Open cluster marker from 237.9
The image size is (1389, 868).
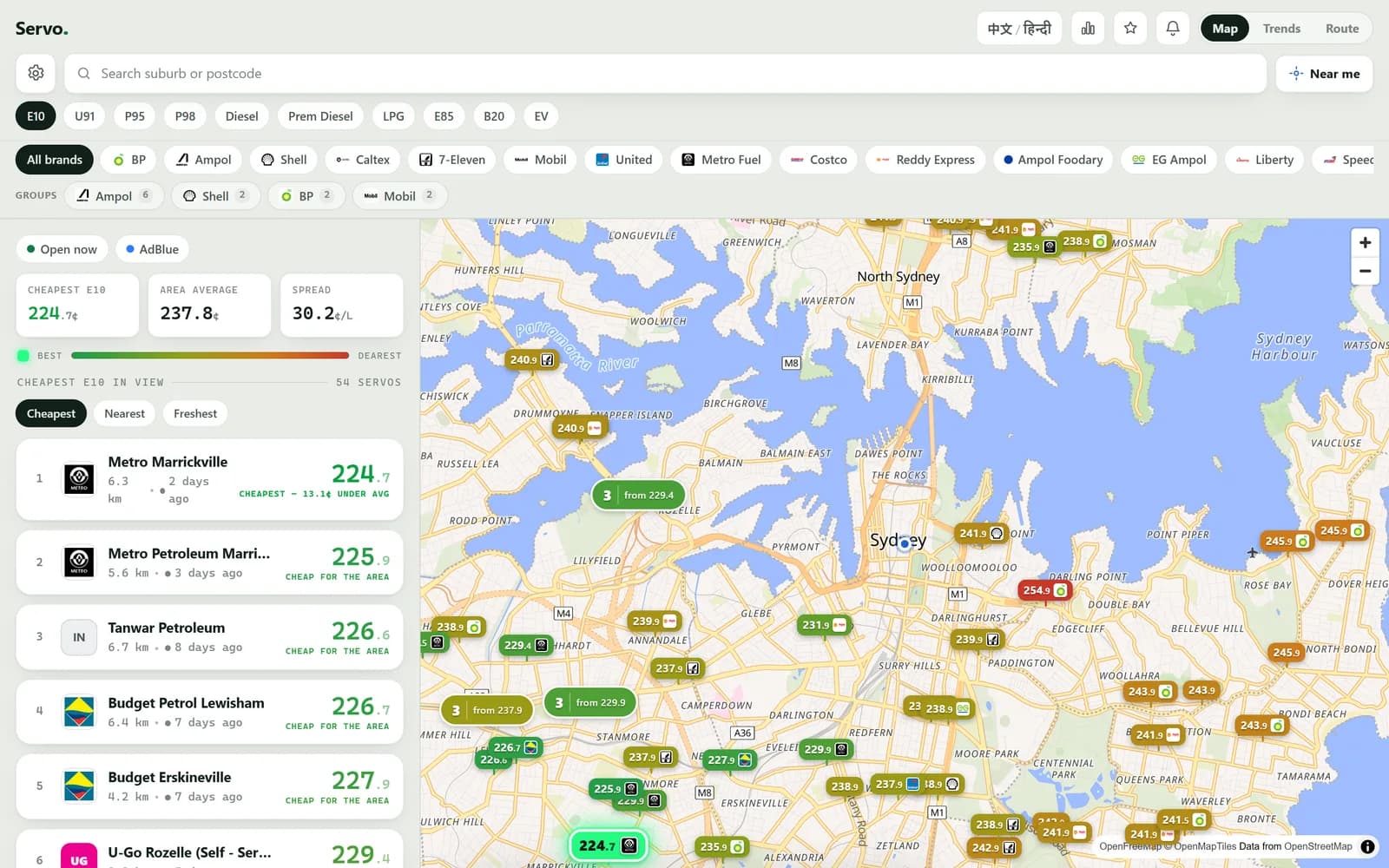[x=487, y=710]
